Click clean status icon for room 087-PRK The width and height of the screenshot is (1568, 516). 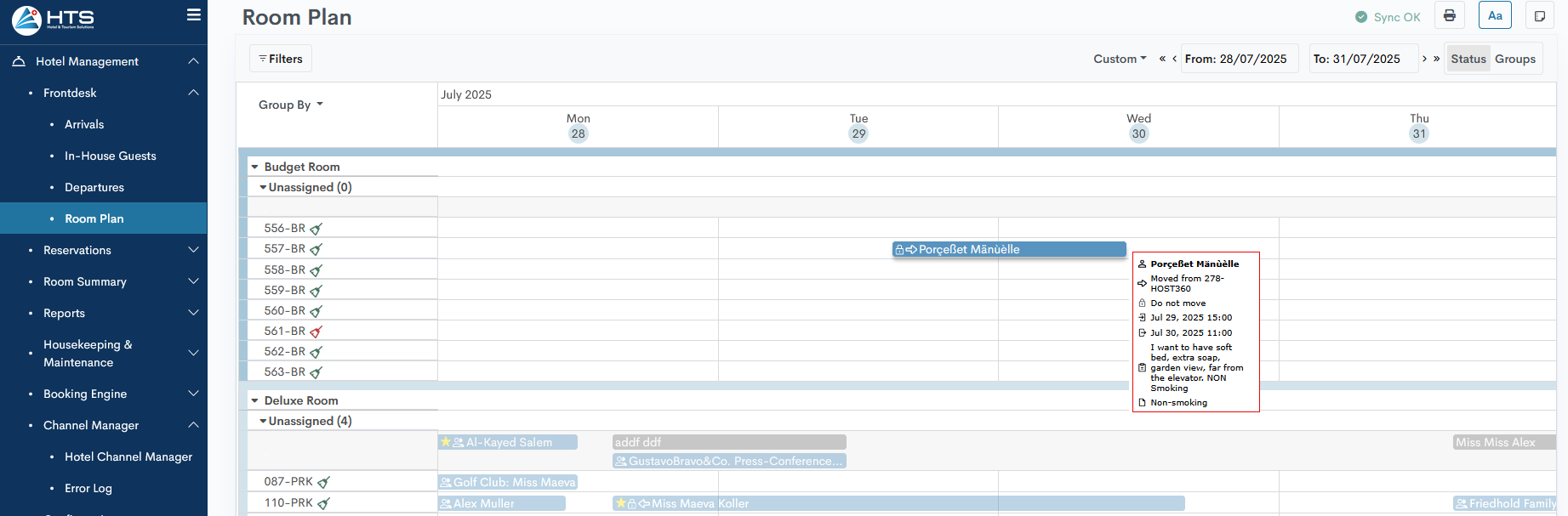(323, 482)
